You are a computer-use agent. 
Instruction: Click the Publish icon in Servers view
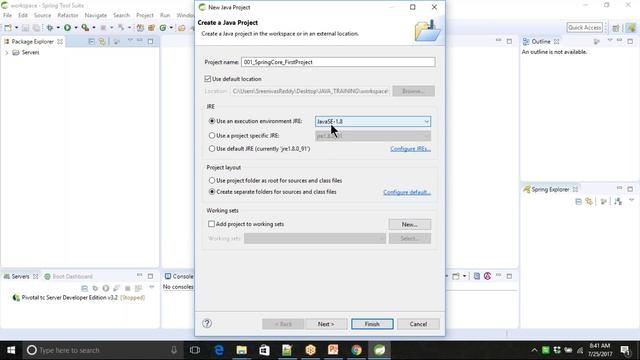click(138, 288)
